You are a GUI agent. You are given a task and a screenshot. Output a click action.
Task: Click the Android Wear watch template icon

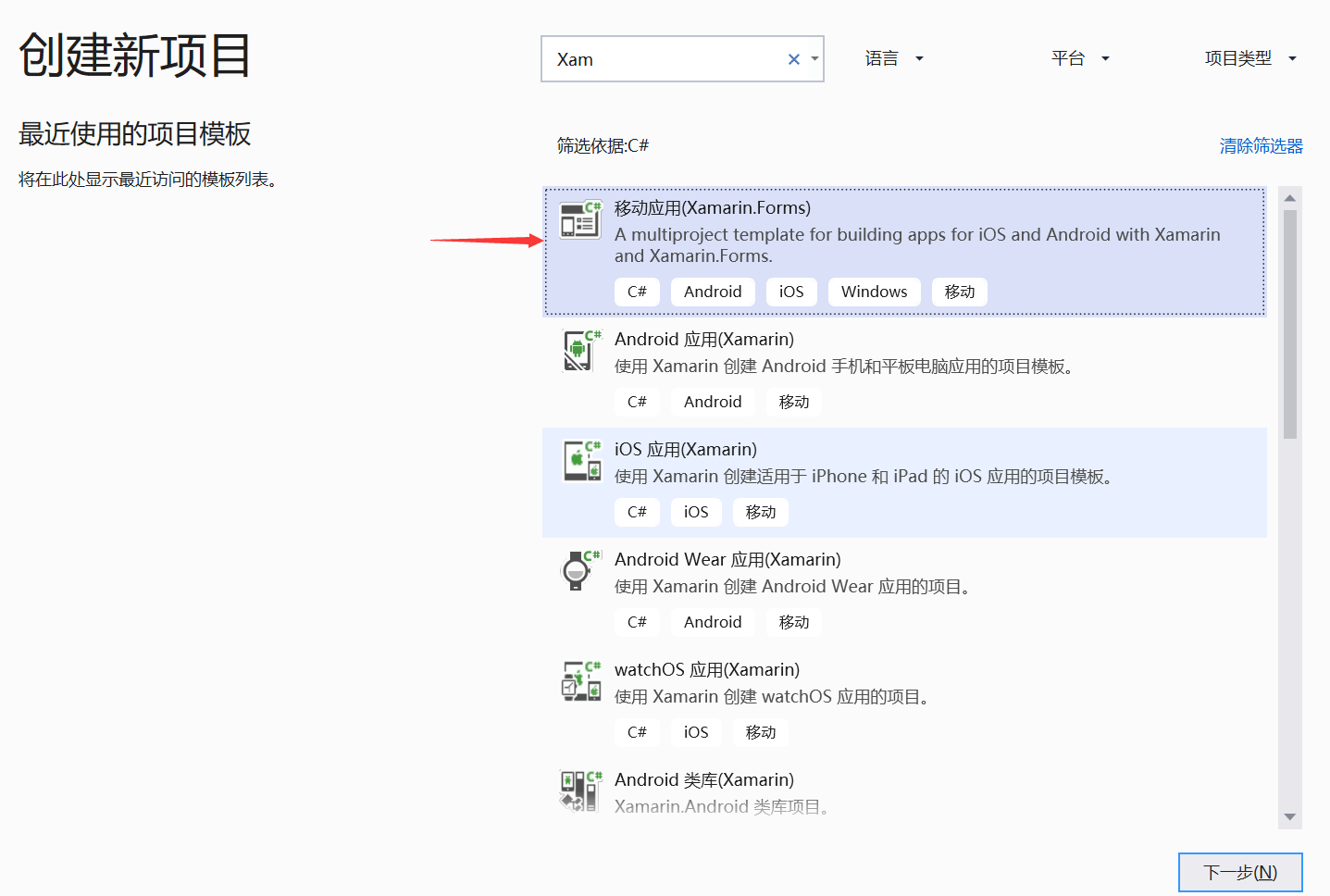(581, 570)
